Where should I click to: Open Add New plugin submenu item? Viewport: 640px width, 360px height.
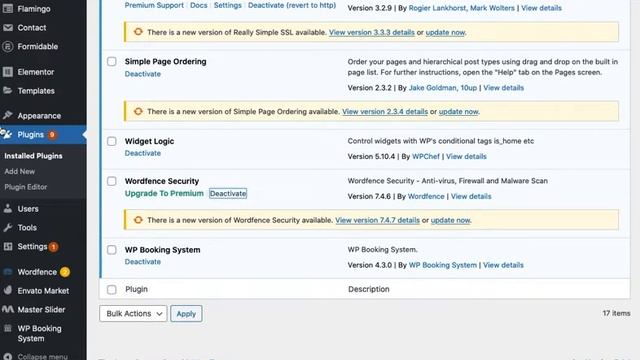coord(20,171)
